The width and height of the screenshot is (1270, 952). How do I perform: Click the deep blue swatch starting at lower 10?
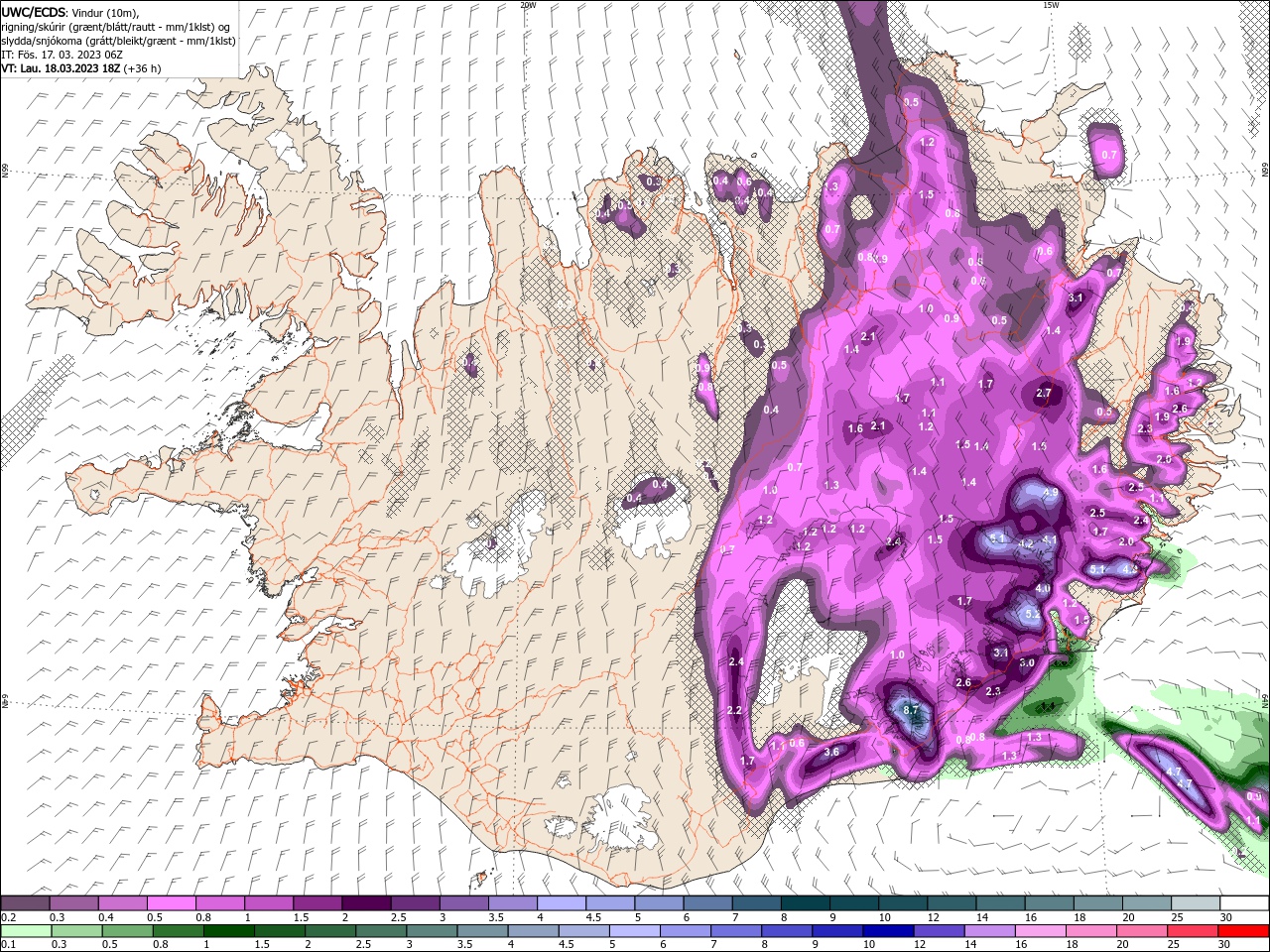[887, 931]
